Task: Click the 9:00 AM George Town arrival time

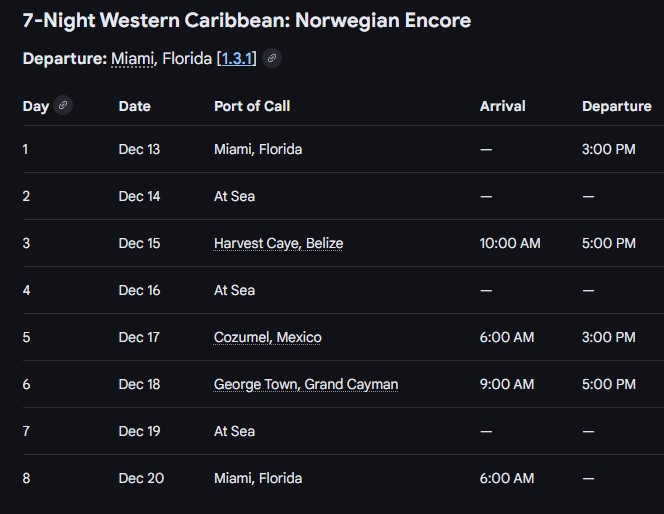Action: (x=506, y=384)
